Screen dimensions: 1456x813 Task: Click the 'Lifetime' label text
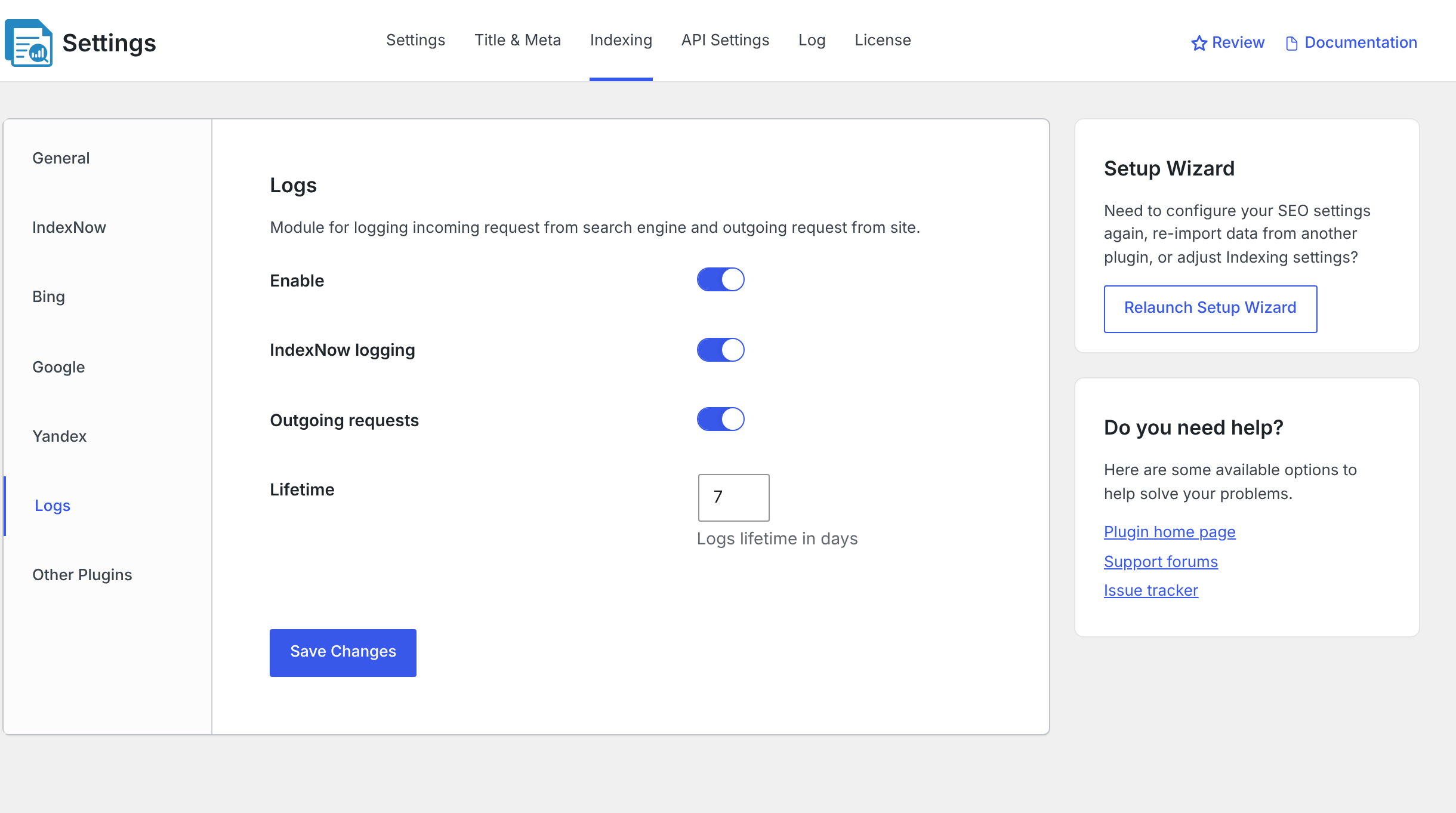[302, 489]
